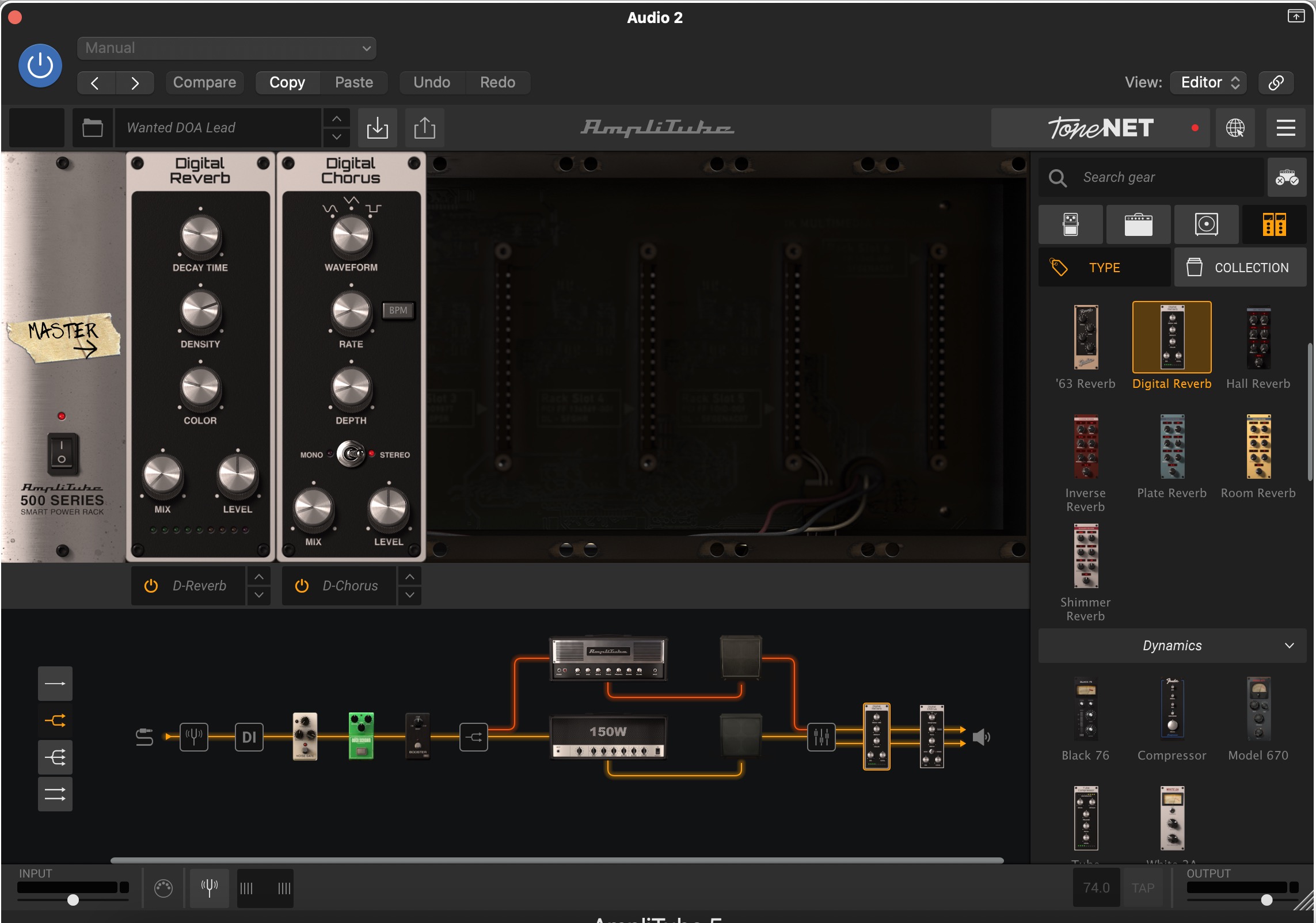Click D-Reverb preset up chevron
This screenshot has width=1316, height=923.
[259, 576]
